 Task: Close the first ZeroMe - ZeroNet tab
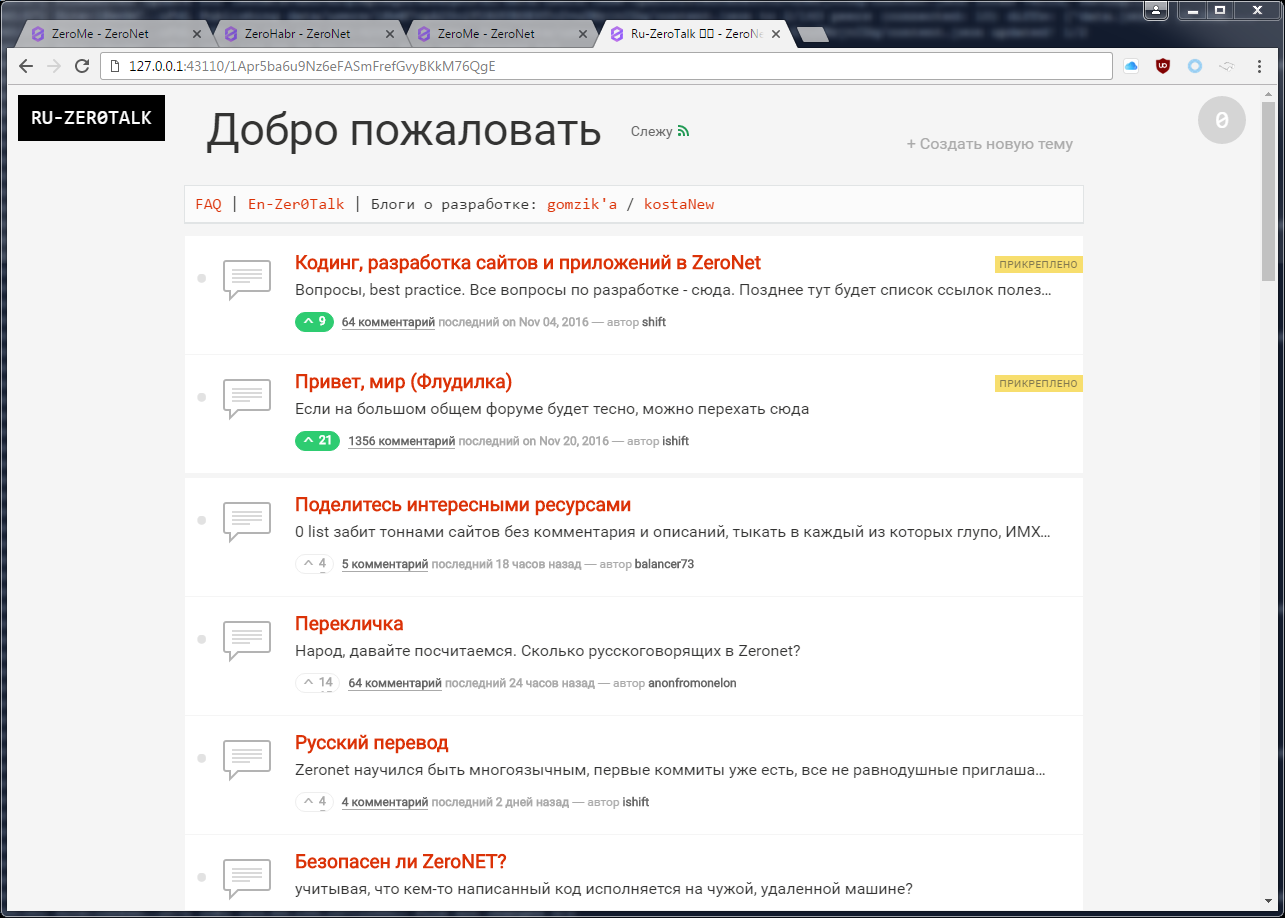(197, 34)
